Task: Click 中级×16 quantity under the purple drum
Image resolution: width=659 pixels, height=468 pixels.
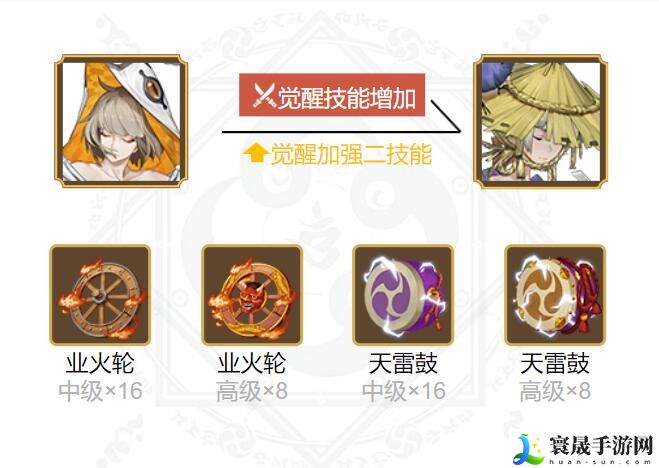Action: coord(403,391)
